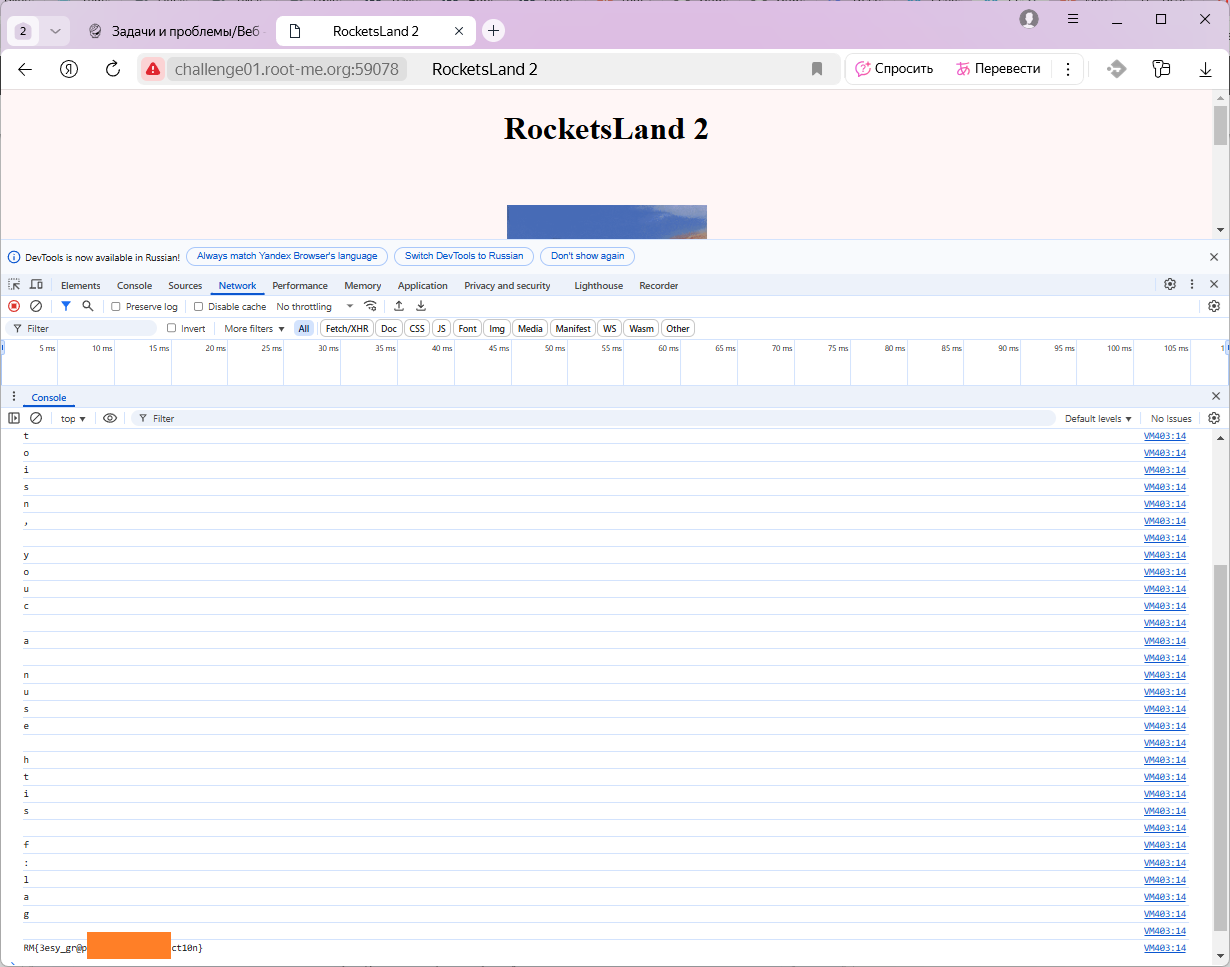Image resolution: width=1230 pixels, height=967 pixels.
Task: Open the Application tab
Action: pyautogui.click(x=423, y=285)
